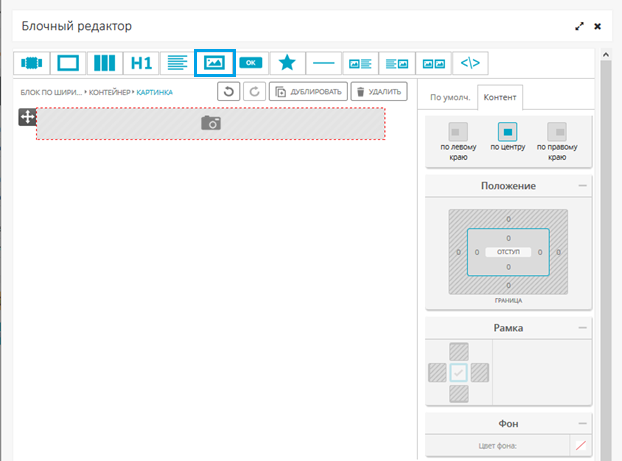Screen dimensions: 622x461
Task: Click the Дублировать button
Action: 309,92
